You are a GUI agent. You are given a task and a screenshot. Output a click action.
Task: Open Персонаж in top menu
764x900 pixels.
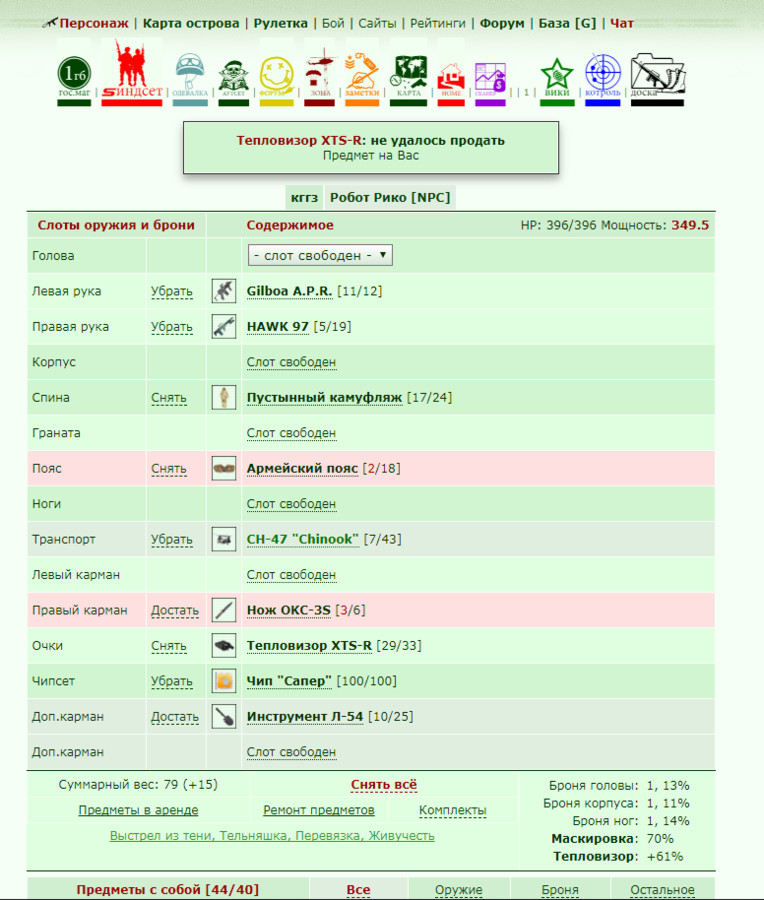click(x=94, y=24)
